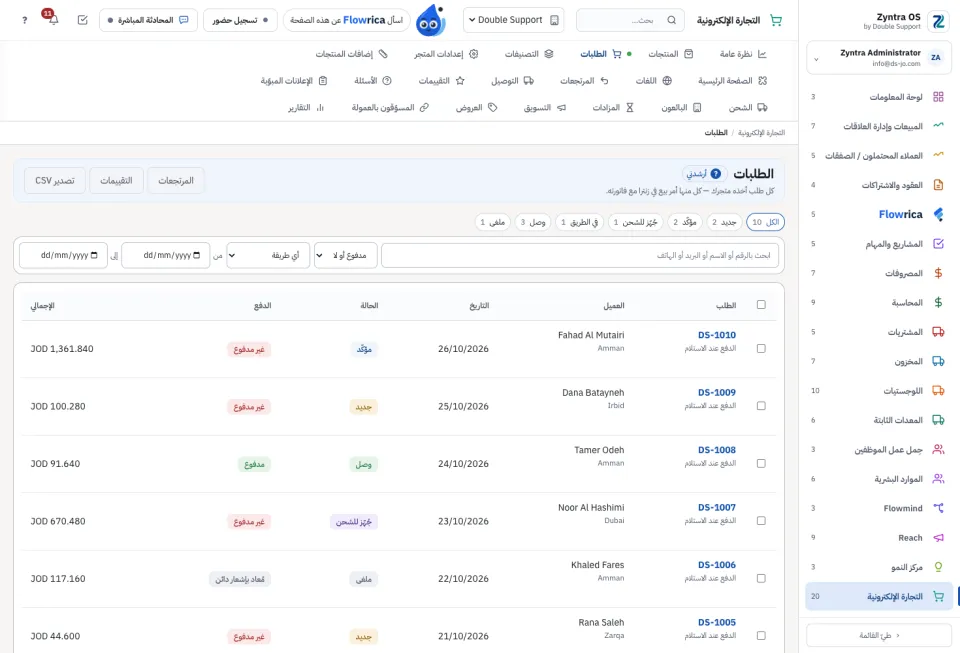960x653 pixels.
Task: Click the المصروفات dollar icon
Action: pos(938,273)
